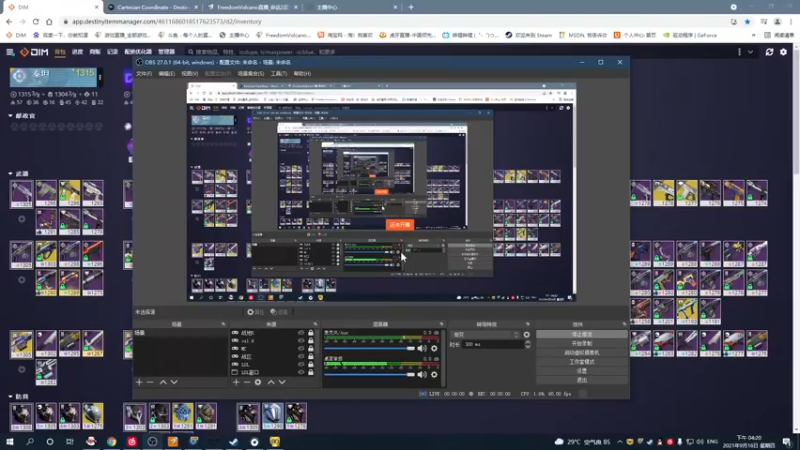Bookmark this page with the star
This screenshot has height=450, width=800.
tap(747, 21)
